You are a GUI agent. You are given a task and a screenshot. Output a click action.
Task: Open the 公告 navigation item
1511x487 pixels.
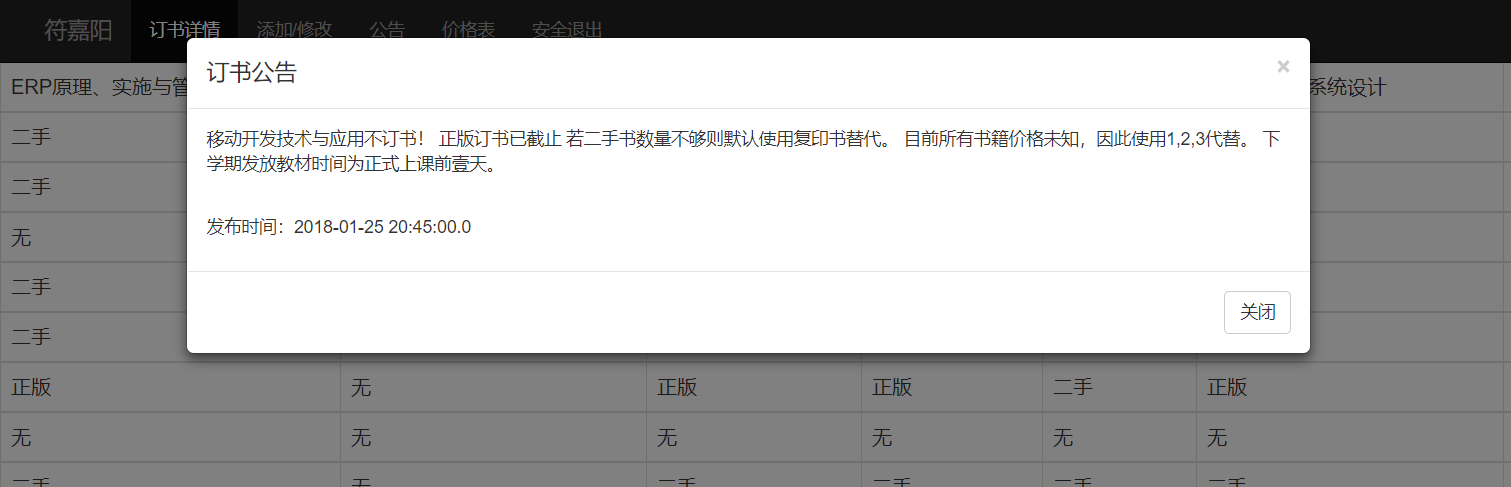click(x=387, y=30)
